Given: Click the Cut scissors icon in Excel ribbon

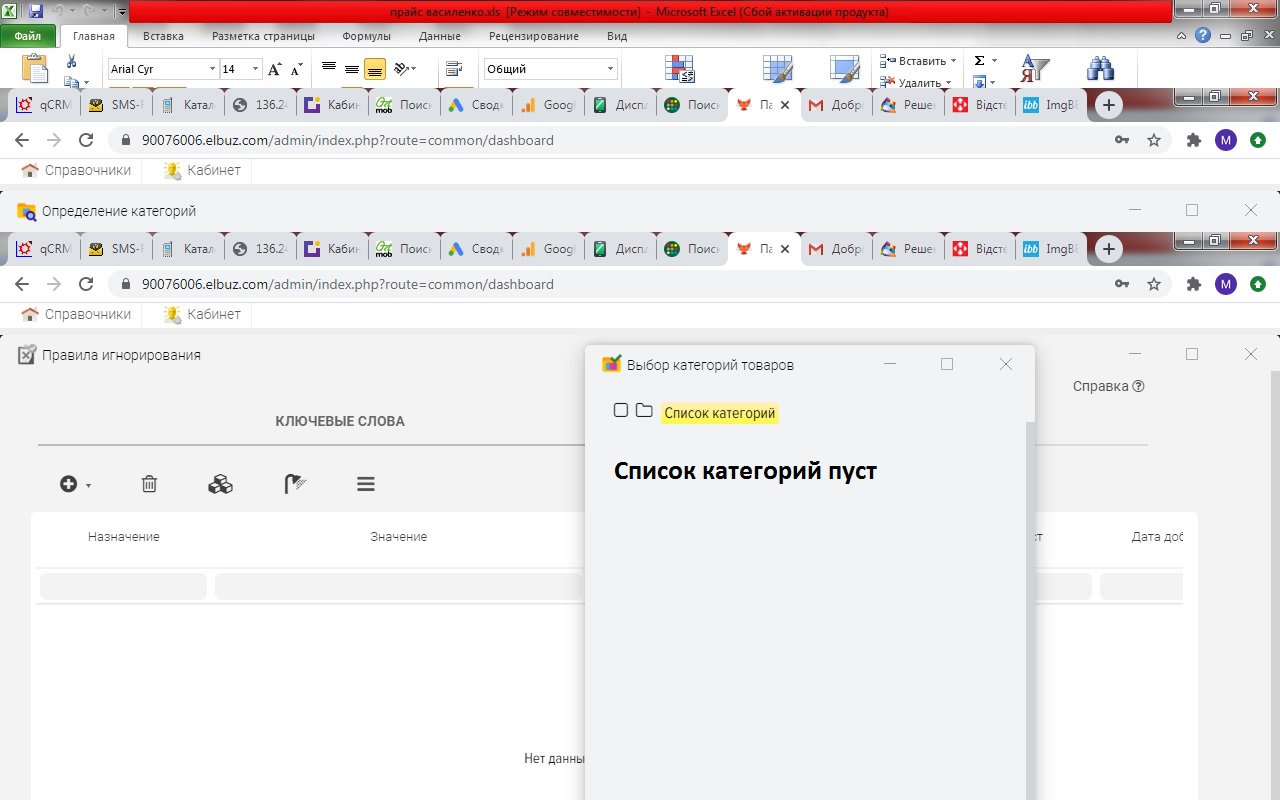Looking at the screenshot, I should (x=71, y=62).
